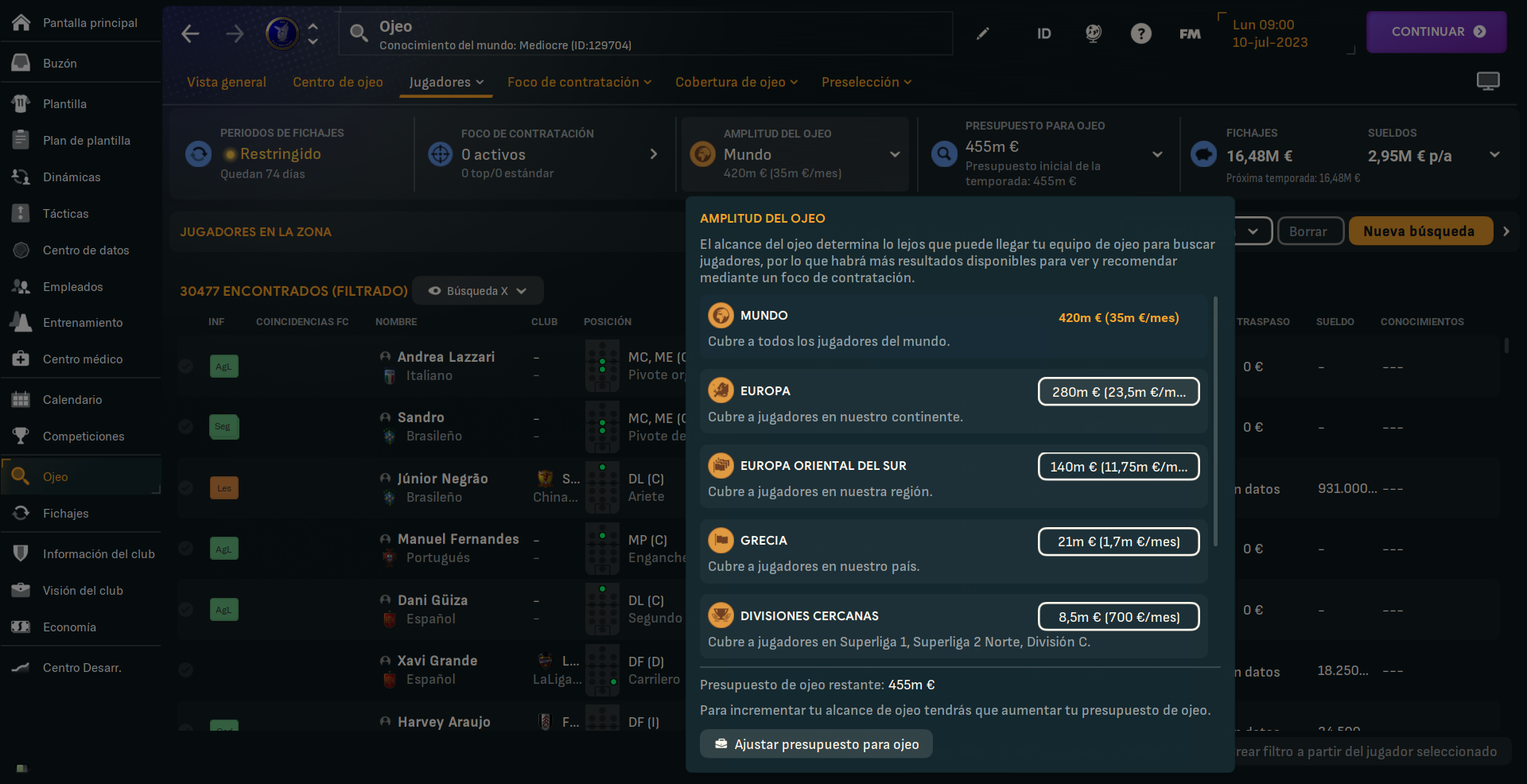1527x784 pixels.
Task: Expand Fichajes and Sueldos budget chevron
Action: click(x=1494, y=155)
